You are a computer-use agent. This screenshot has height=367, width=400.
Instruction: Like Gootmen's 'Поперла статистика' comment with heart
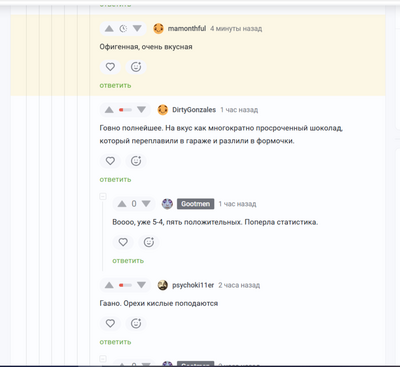(123, 242)
